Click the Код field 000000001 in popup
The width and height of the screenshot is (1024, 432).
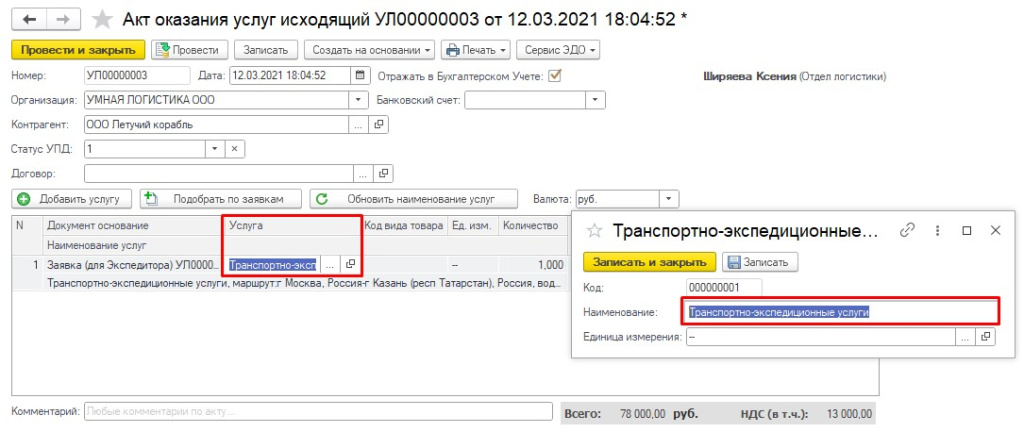[724, 287]
